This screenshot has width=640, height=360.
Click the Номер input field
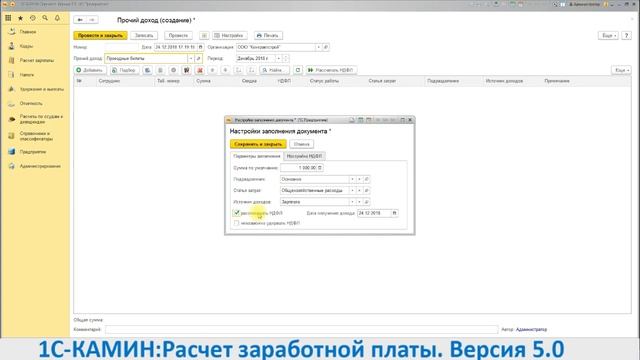(121, 47)
